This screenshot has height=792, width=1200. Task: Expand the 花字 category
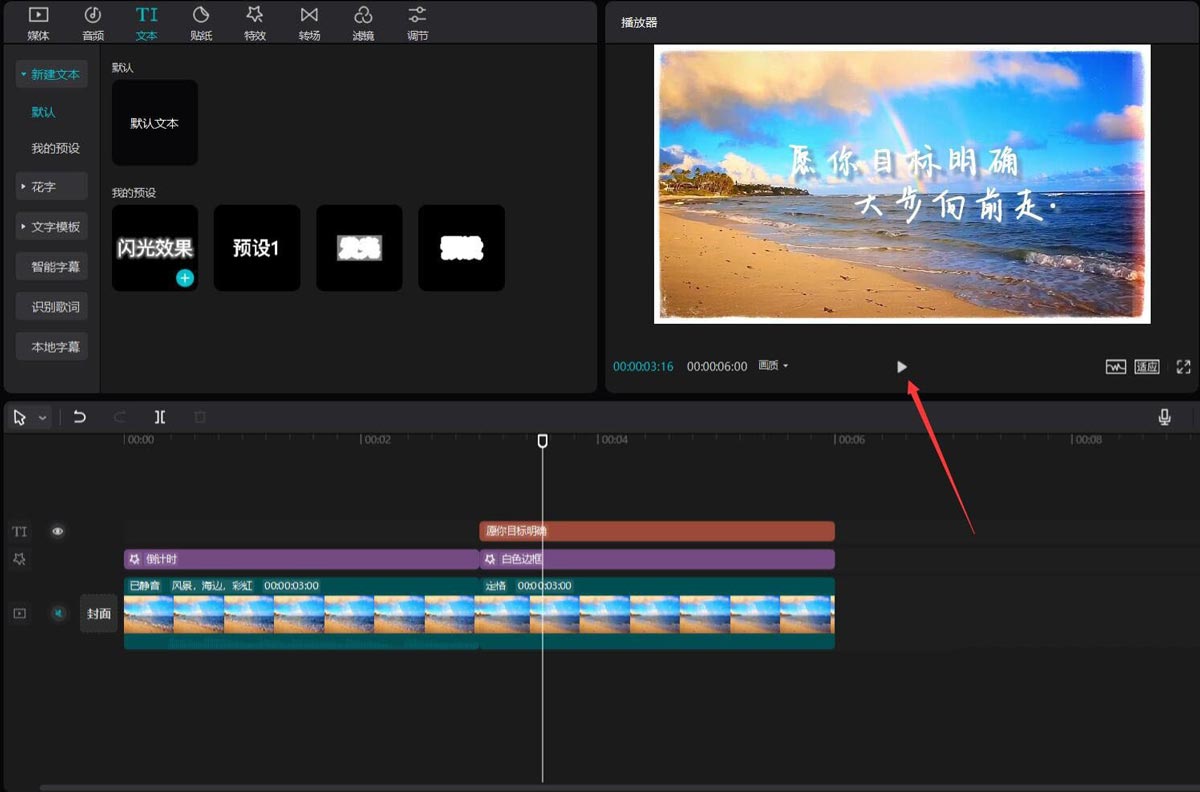click(51, 187)
